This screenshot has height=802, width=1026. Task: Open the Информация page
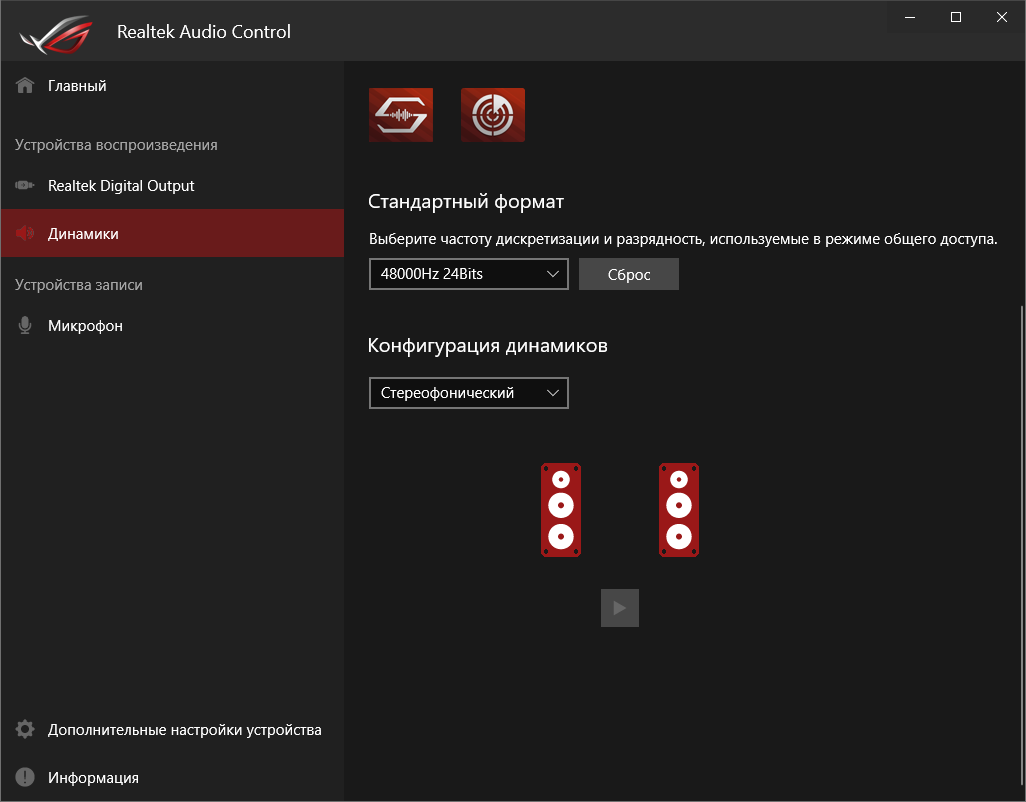(x=93, y=778)
